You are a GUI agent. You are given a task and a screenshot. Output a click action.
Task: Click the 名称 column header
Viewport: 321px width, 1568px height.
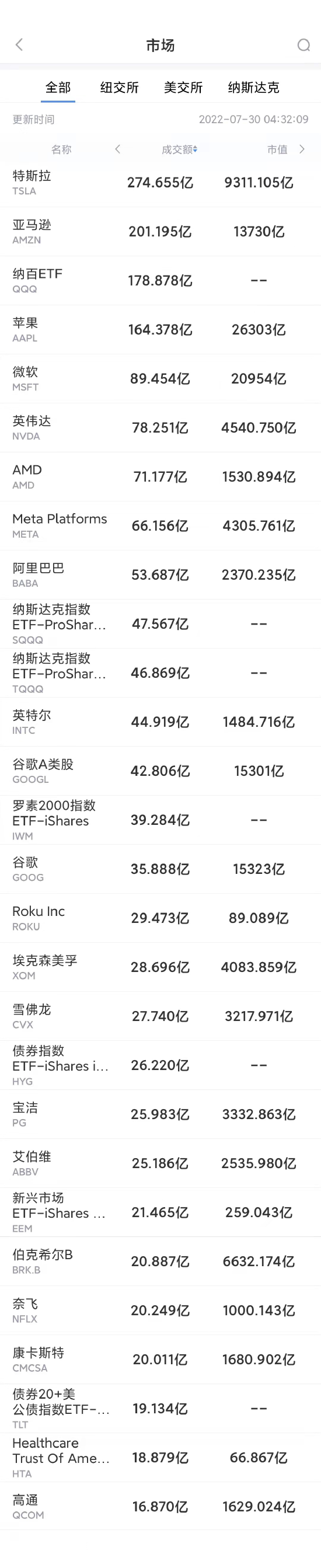pyautogui.click(x=61, y=150)
